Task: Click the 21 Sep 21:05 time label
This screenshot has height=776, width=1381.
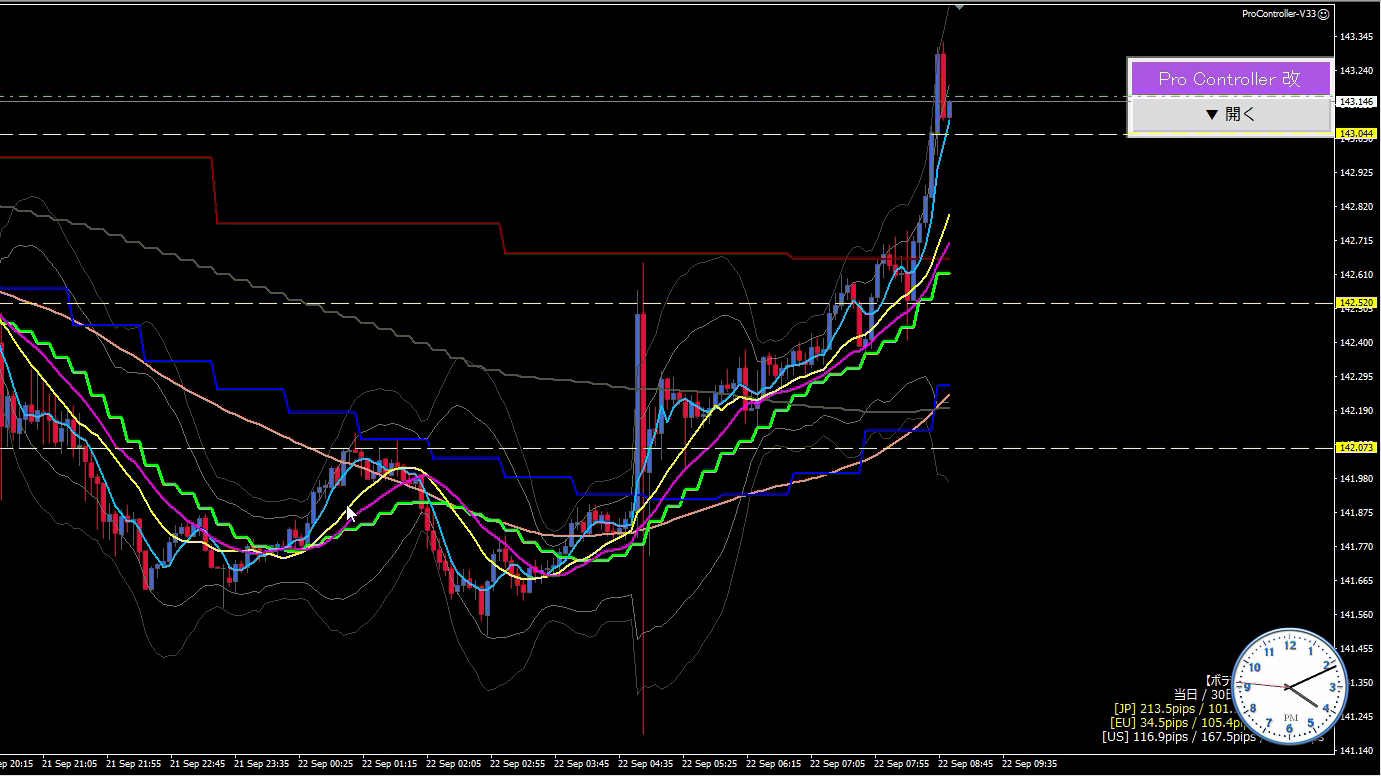Action: click(x=69, y=764)
